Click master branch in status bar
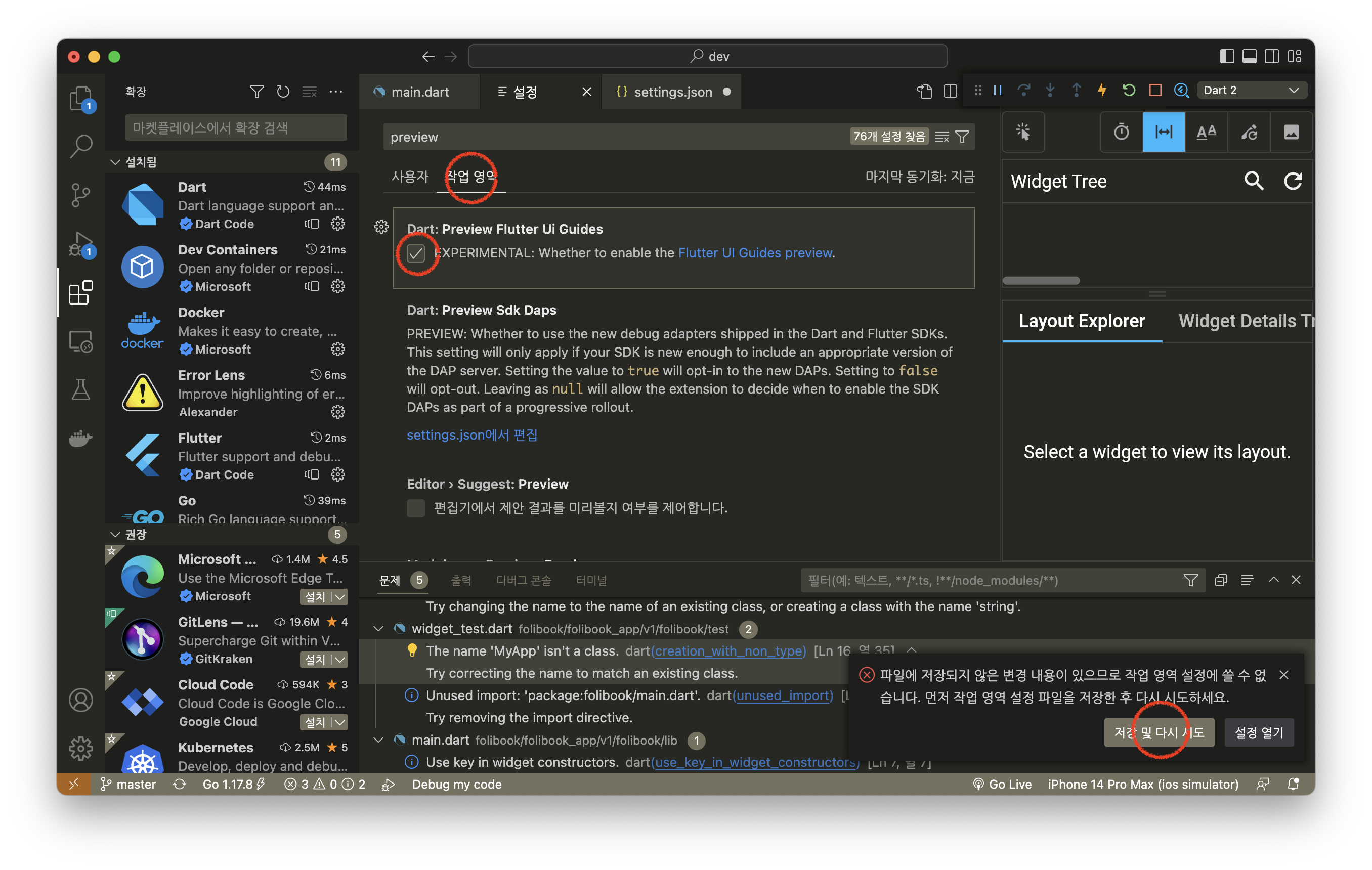Screen dimensions: 1372x870 coord(129,784)
